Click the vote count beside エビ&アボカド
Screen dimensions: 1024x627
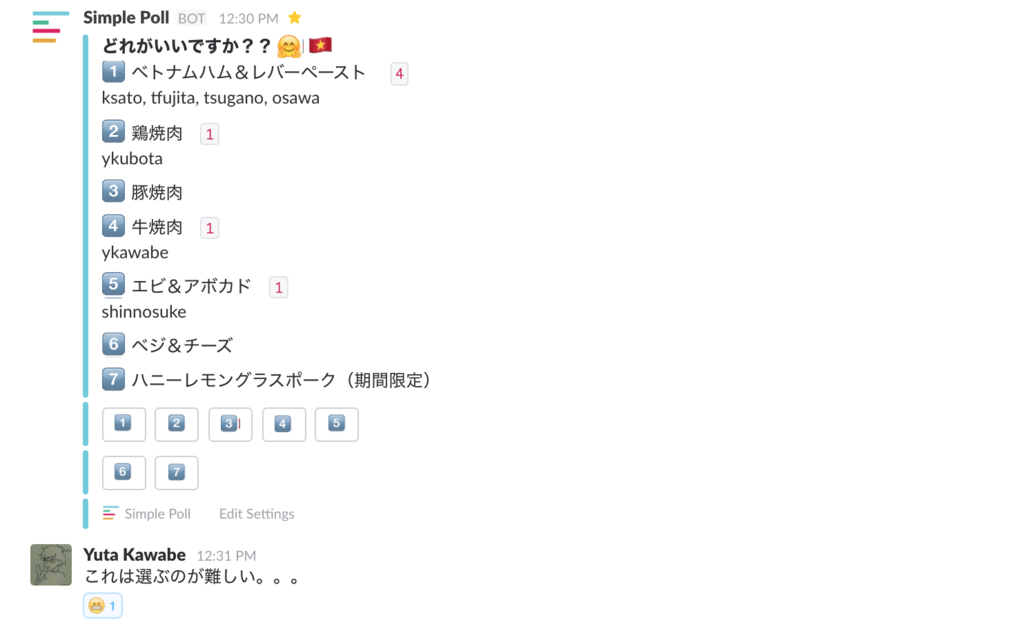tap(279, 287)
